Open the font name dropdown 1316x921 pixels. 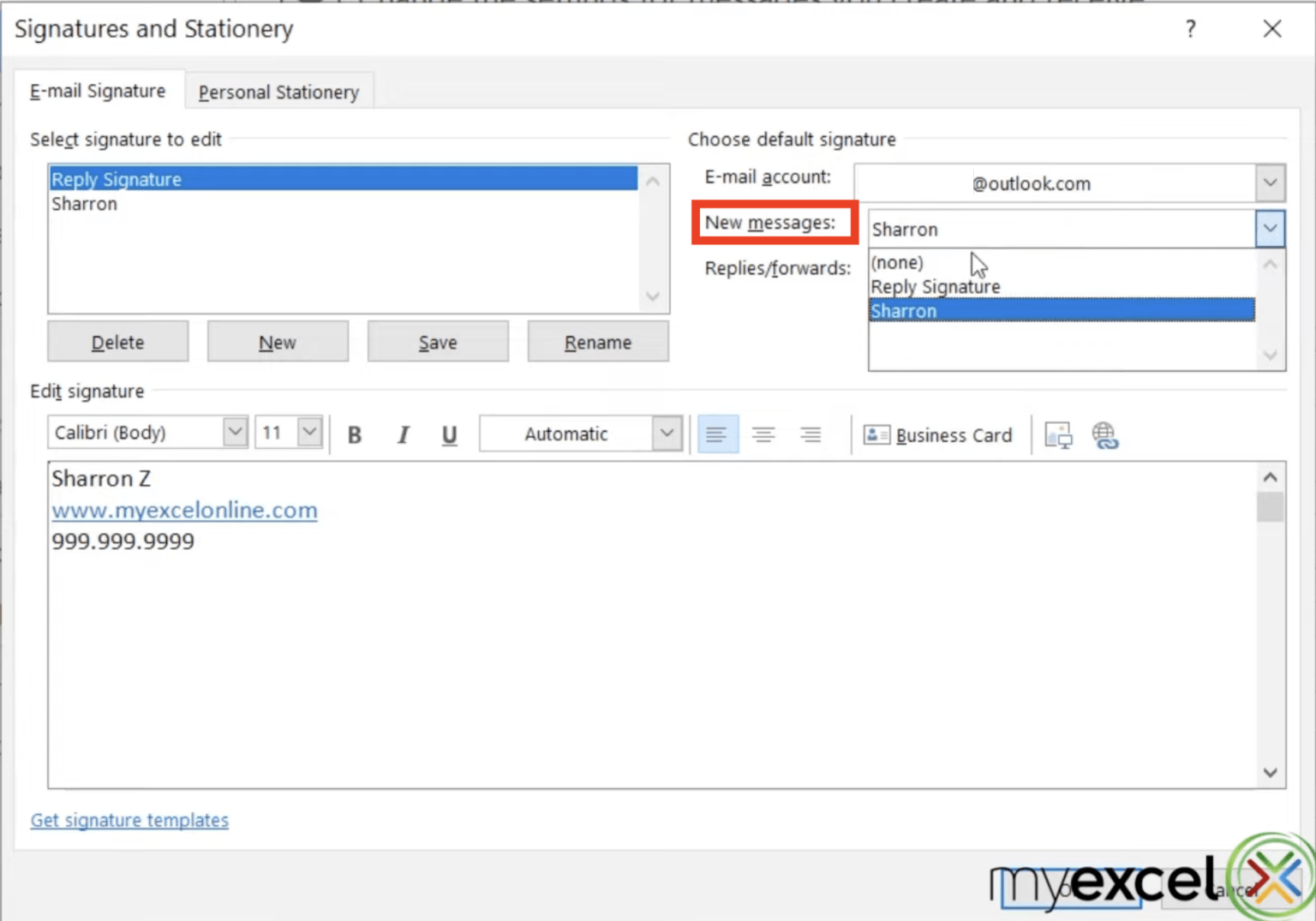pos(235,432)
